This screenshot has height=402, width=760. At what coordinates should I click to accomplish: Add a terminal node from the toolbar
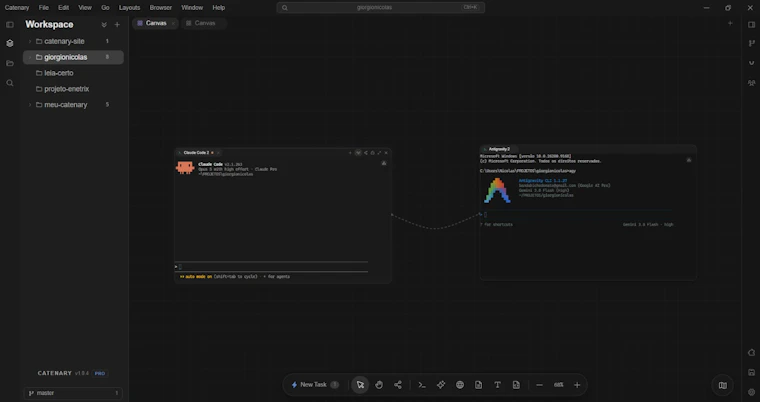pos(422,385)
